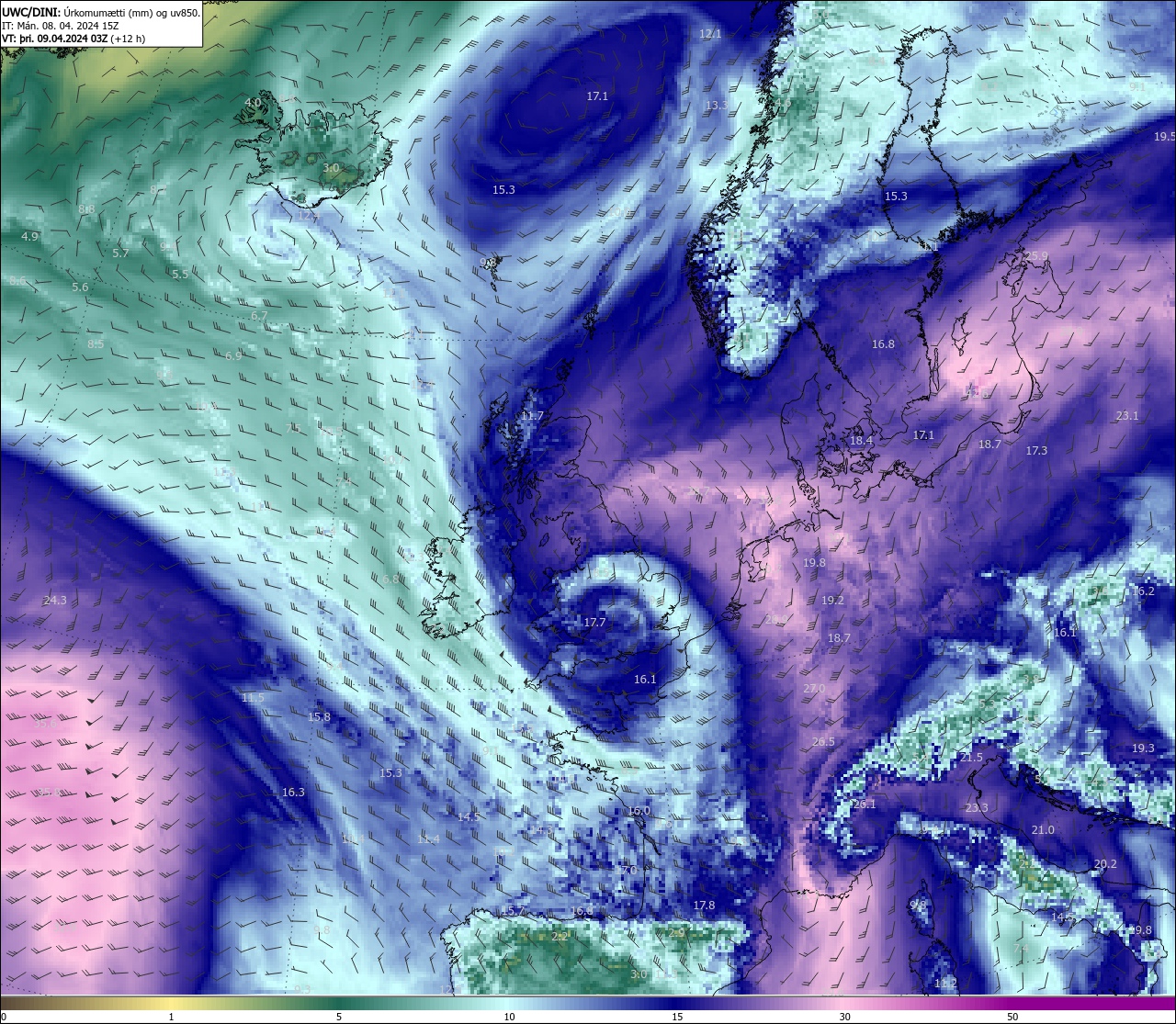The height and width of the screenshot is (1024, 1176).
Task: Click the 11.2 value label
Action: point(945,983)
